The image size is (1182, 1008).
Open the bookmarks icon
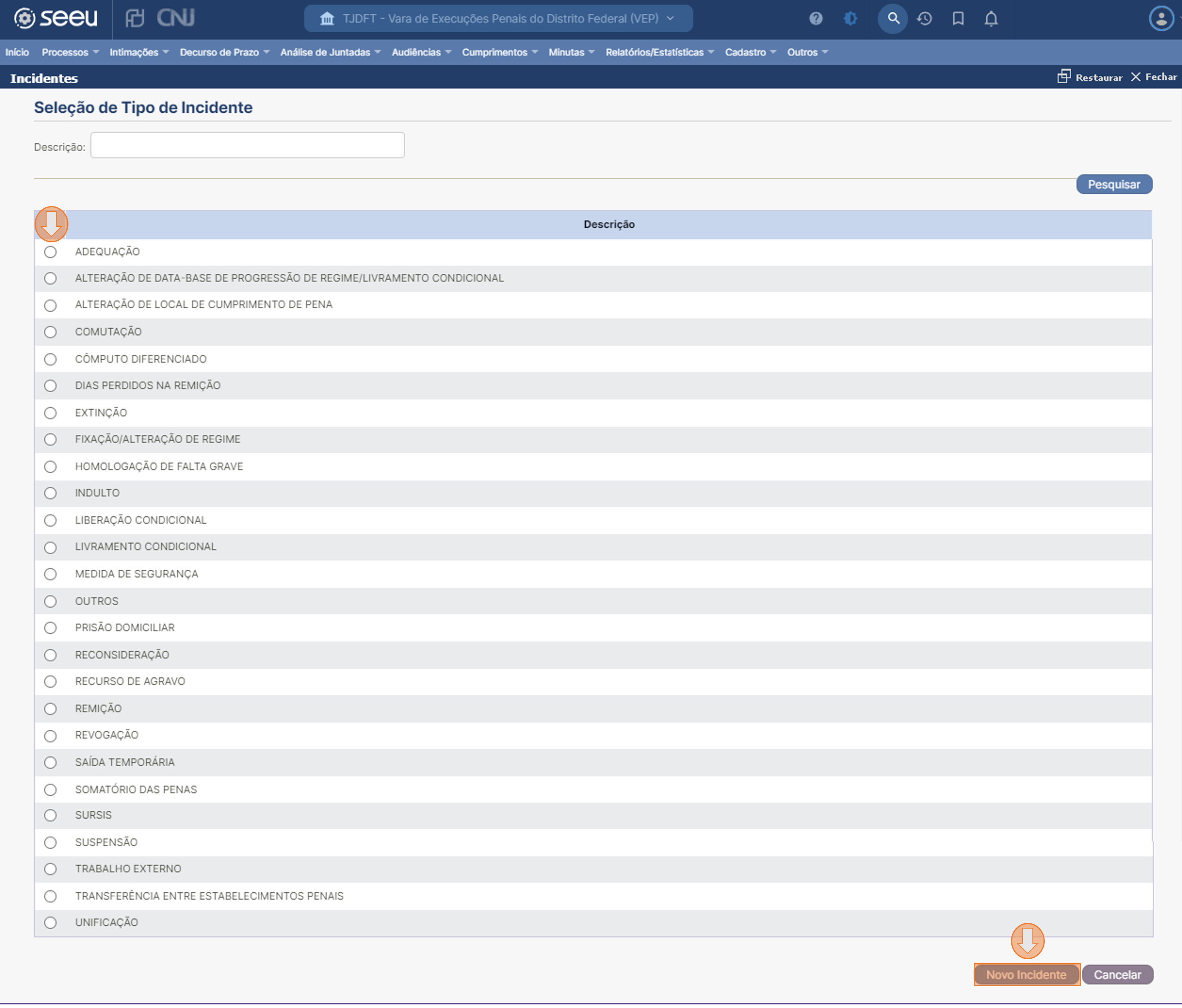[x=958, y=19]
